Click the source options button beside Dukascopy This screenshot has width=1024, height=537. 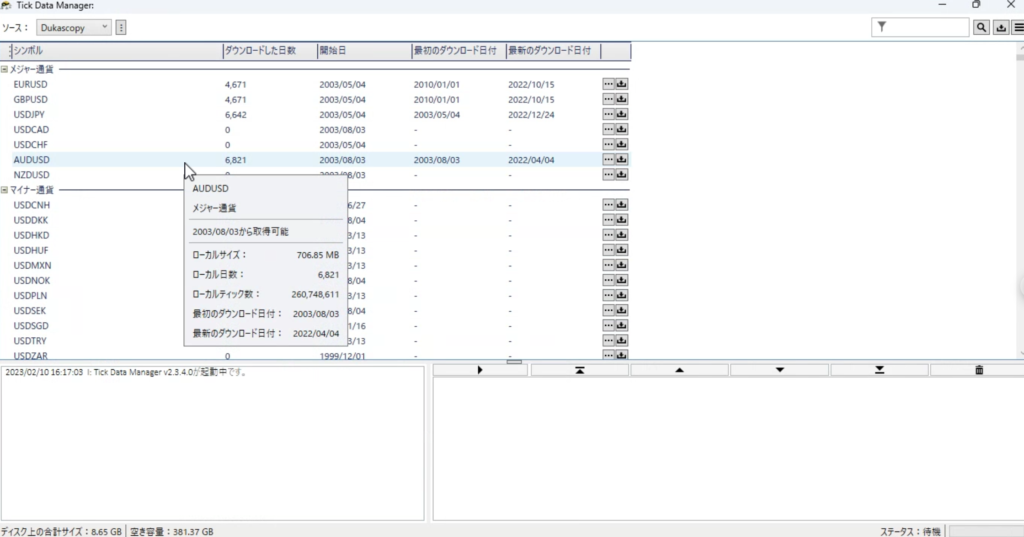click(x=121, y=27)
